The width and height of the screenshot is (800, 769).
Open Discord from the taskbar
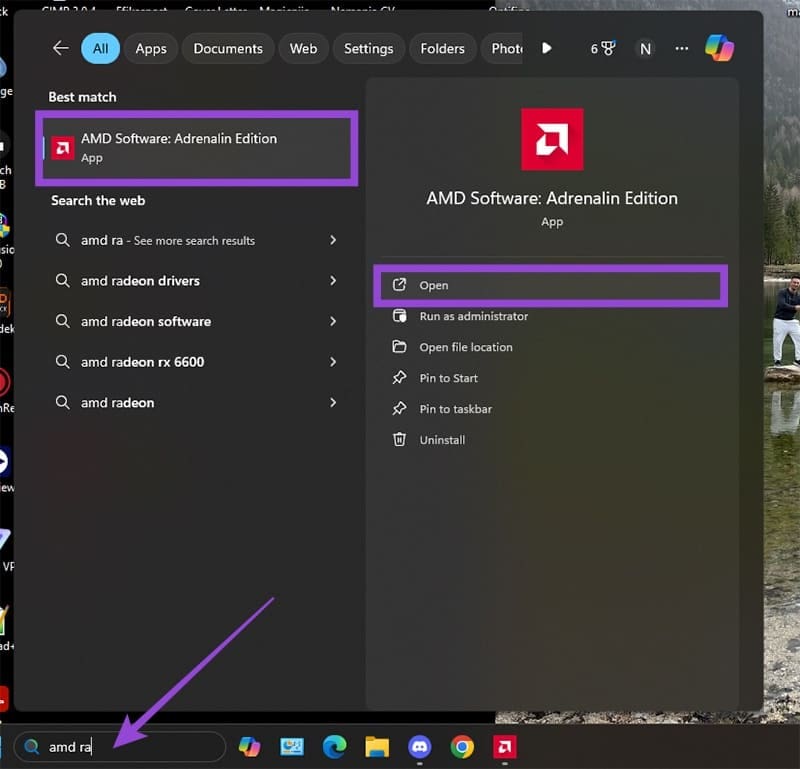click(420, 747)
